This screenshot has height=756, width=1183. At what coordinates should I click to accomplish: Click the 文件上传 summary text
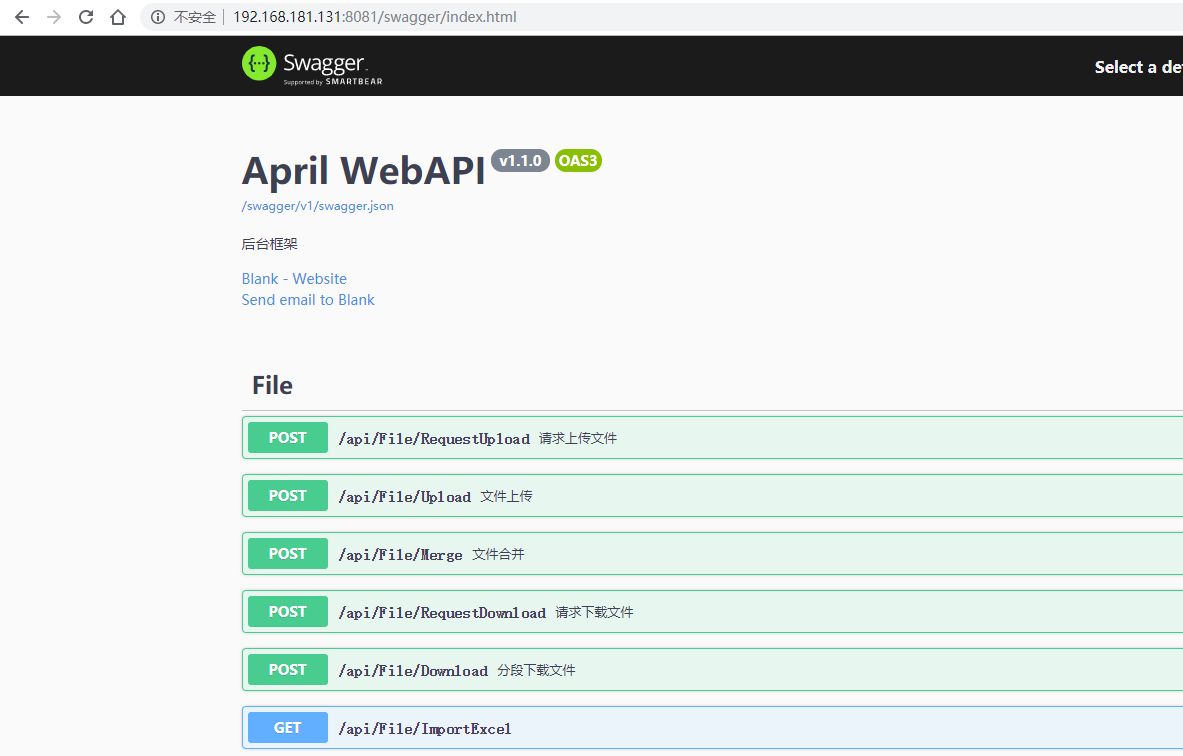tap(506, 496)
